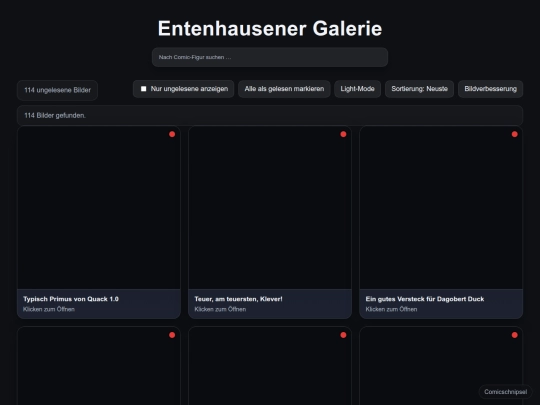Open the Typisch Primus von Quack 1.0 thumbnail
The height and width of the screenshot is (405, 540).
[x=99, y=208]
